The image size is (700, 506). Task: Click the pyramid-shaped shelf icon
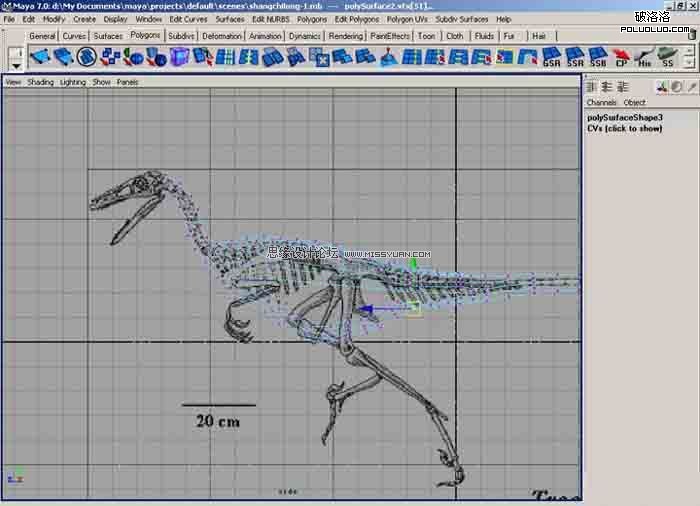pyautogui.click(x=388, y=58)
